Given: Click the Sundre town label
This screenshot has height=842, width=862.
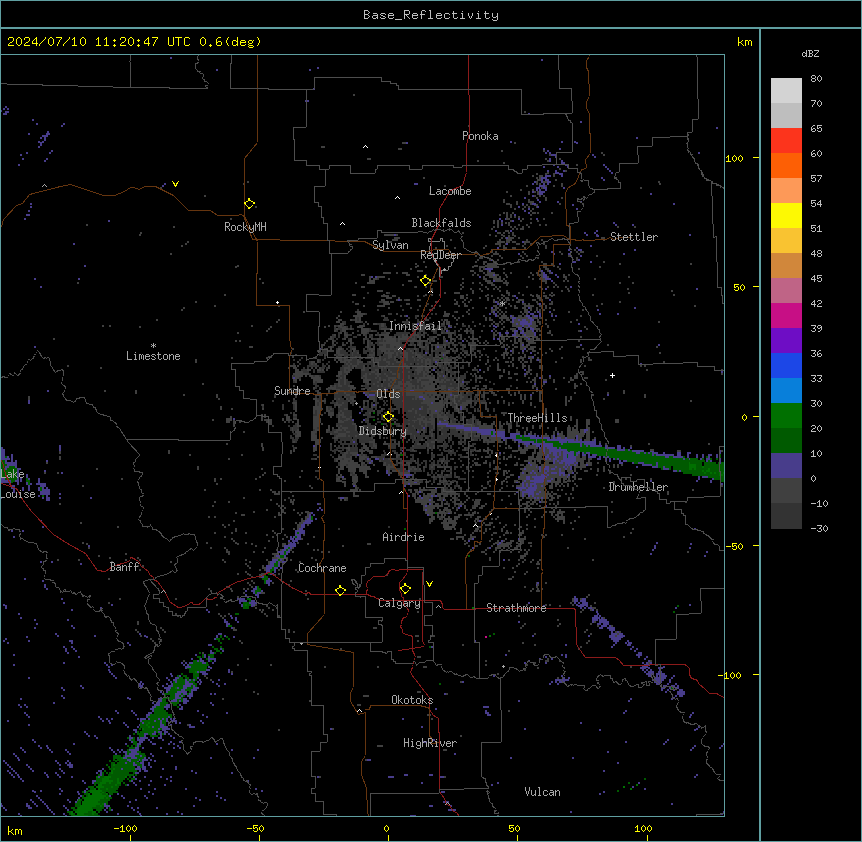Looking at the screenshot, I should tap(292, 391).
